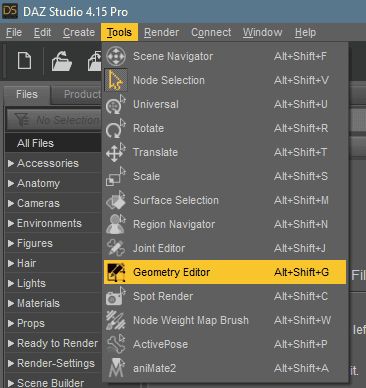Choose aniMate2 menu entry
Screen dimensions: 366x388
(225, 368)
